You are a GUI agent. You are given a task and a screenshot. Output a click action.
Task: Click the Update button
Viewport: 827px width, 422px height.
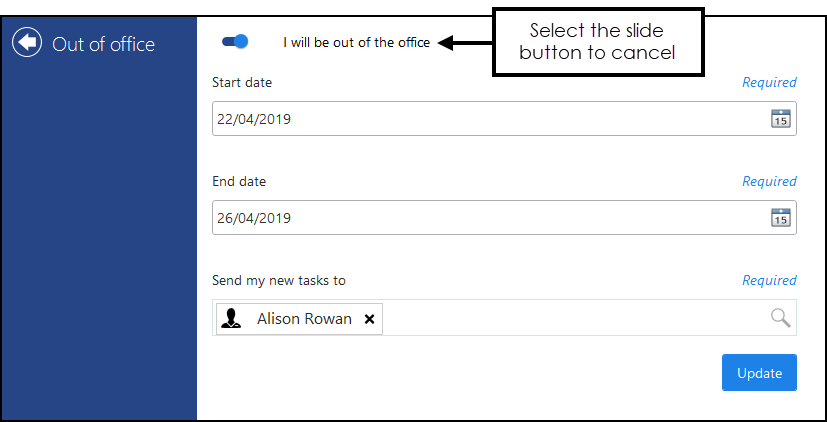759,373
